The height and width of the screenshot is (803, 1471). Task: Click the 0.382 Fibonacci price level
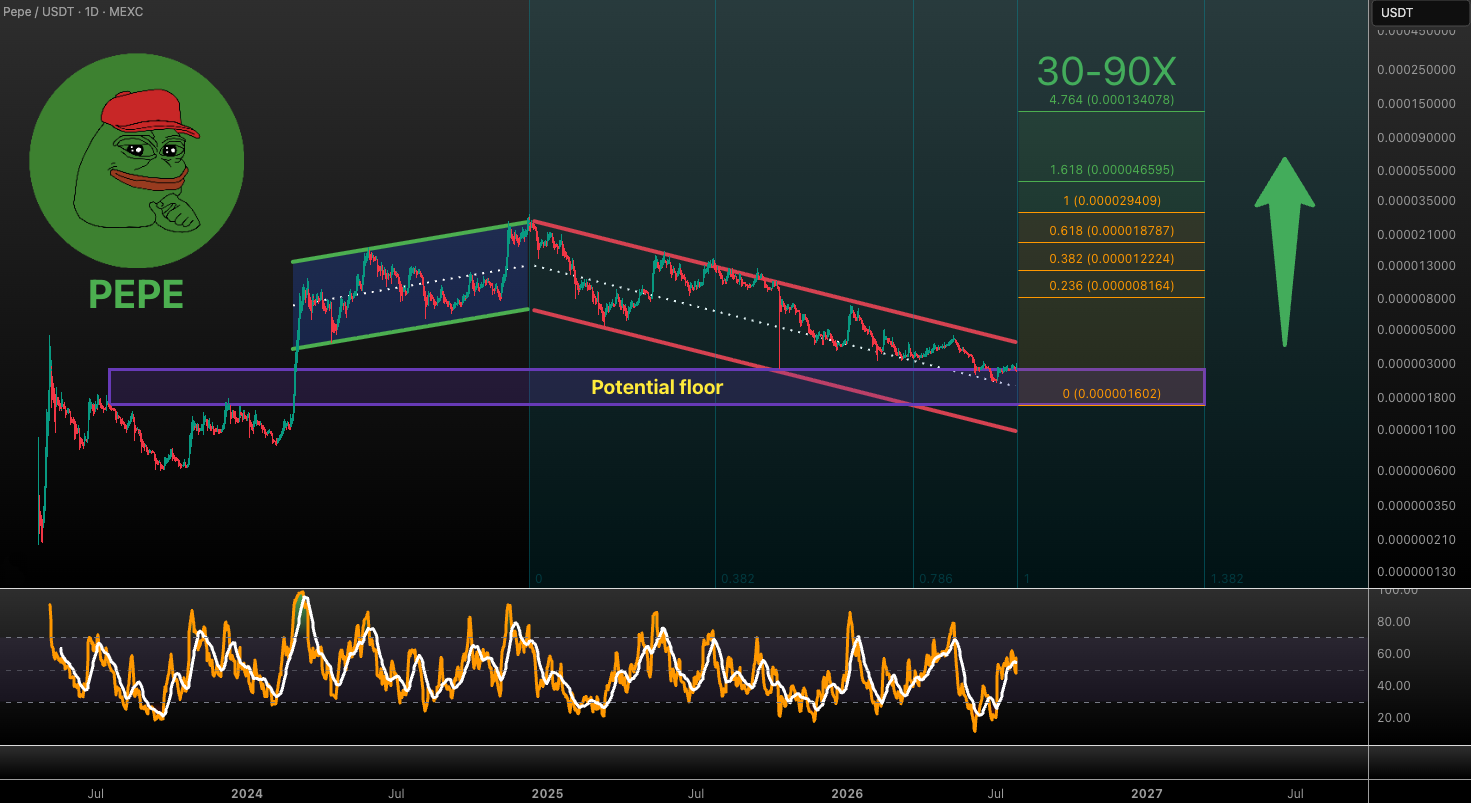click(1111, 259)
